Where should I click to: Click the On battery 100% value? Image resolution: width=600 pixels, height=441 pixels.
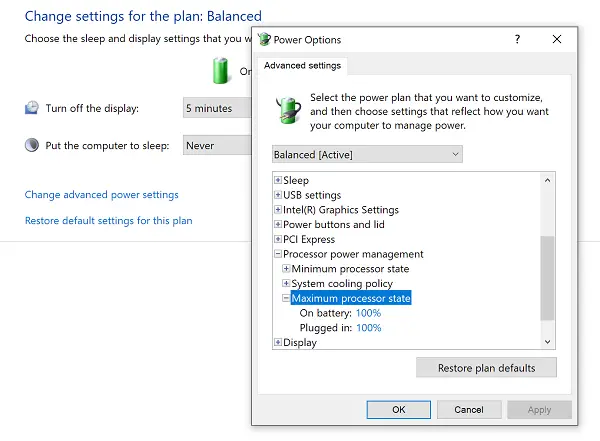[x=368, y=313]
